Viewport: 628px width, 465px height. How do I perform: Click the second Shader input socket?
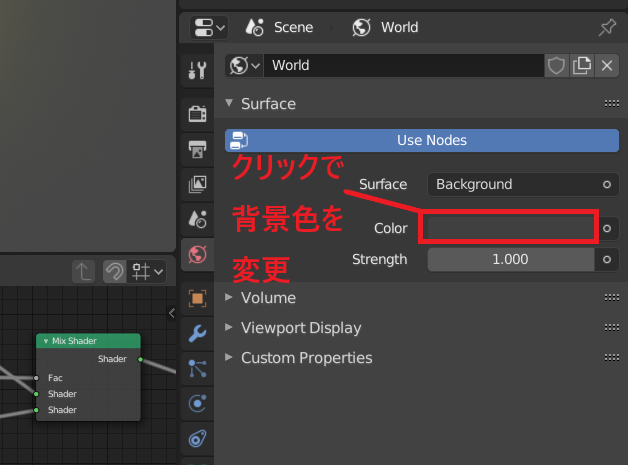[36, 410]
